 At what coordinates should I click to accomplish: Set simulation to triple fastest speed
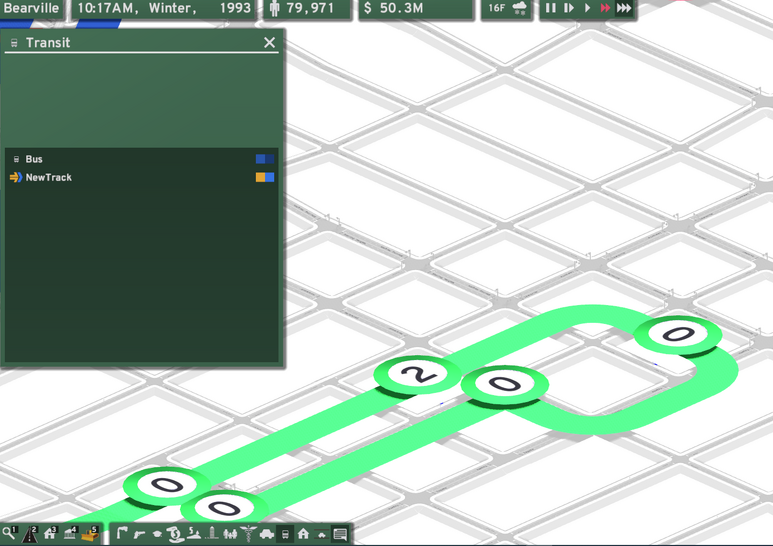click(x=624, y=8)
